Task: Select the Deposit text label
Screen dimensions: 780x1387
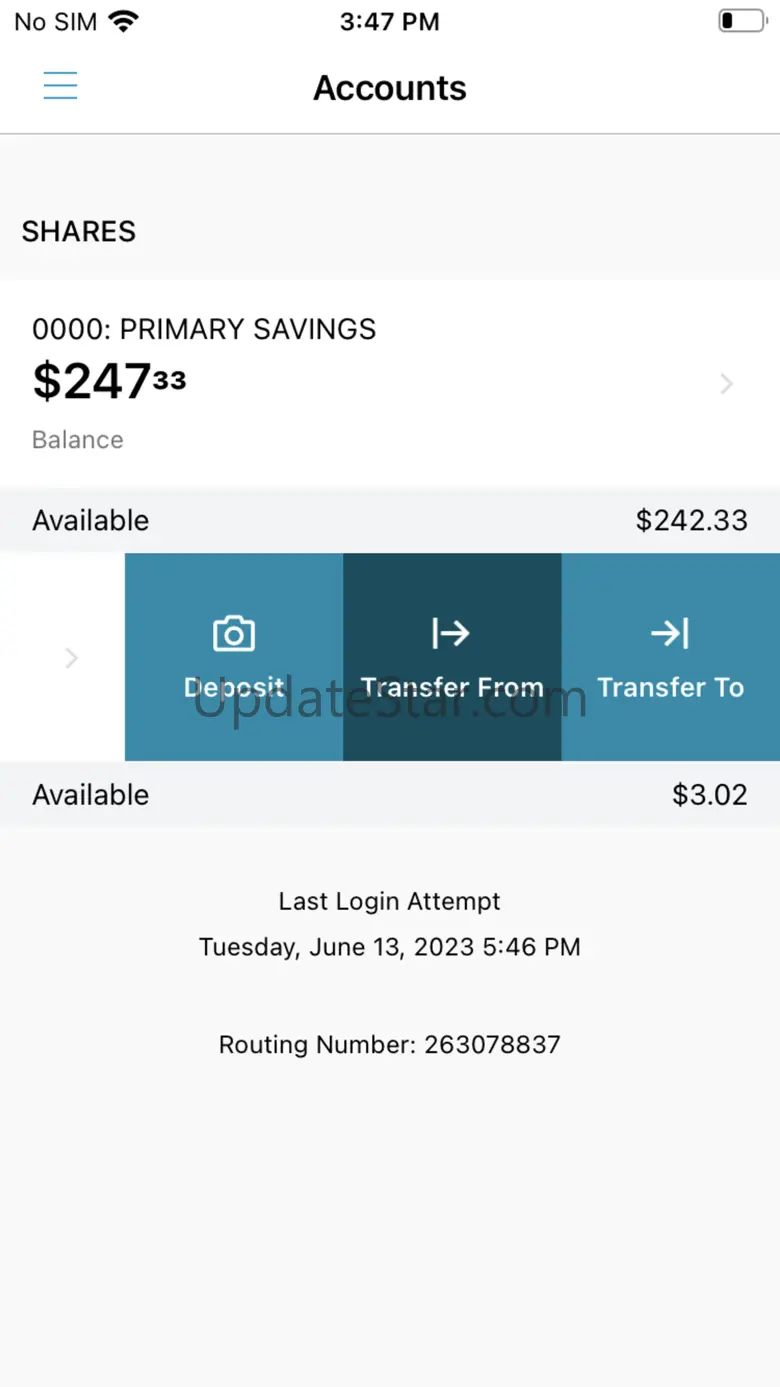Action: (234, 688)
